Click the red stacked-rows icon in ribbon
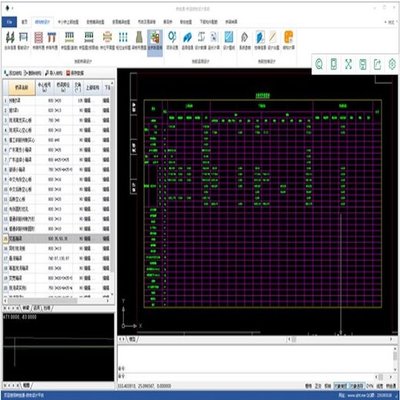 pyautogui.click(x=39, y=37)
